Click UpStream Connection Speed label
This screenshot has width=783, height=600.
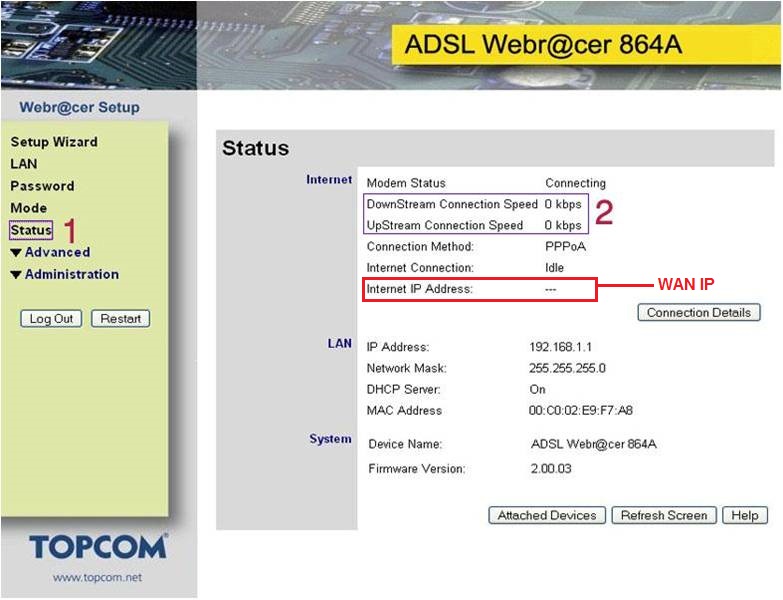(444, 226)
